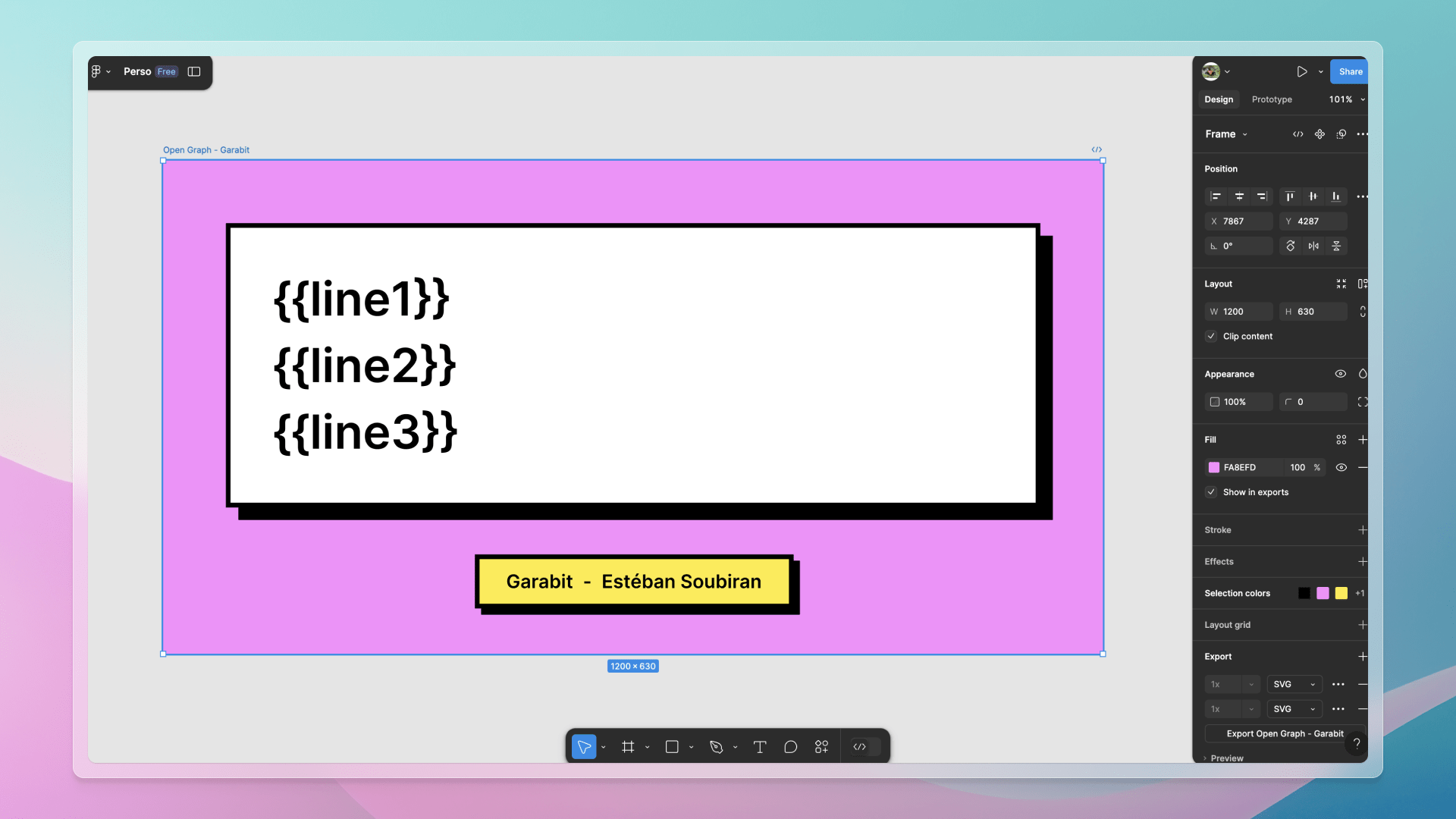Click the Share button
Image resolution: width=1456 pixels, height=819 pixels.
[1350, 71]
